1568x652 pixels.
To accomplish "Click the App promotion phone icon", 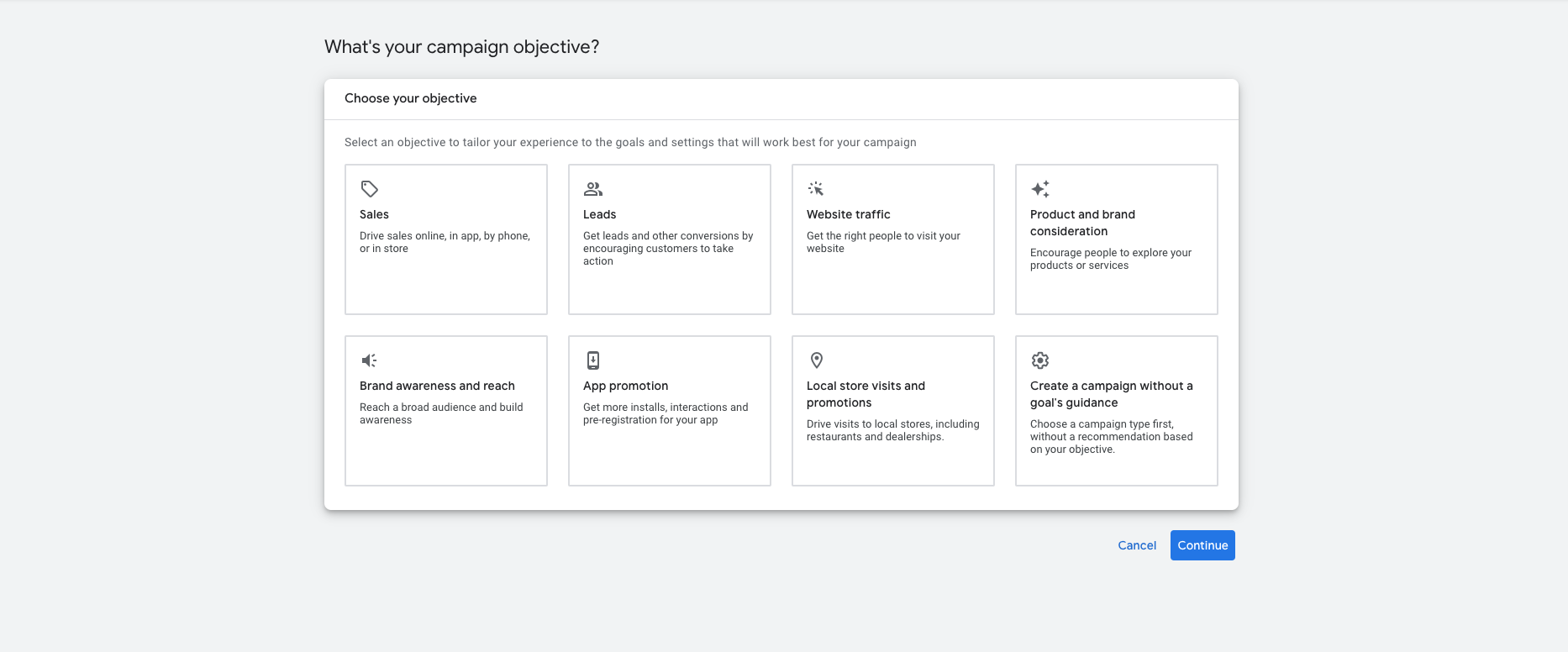I will click(x=593, y=360).
